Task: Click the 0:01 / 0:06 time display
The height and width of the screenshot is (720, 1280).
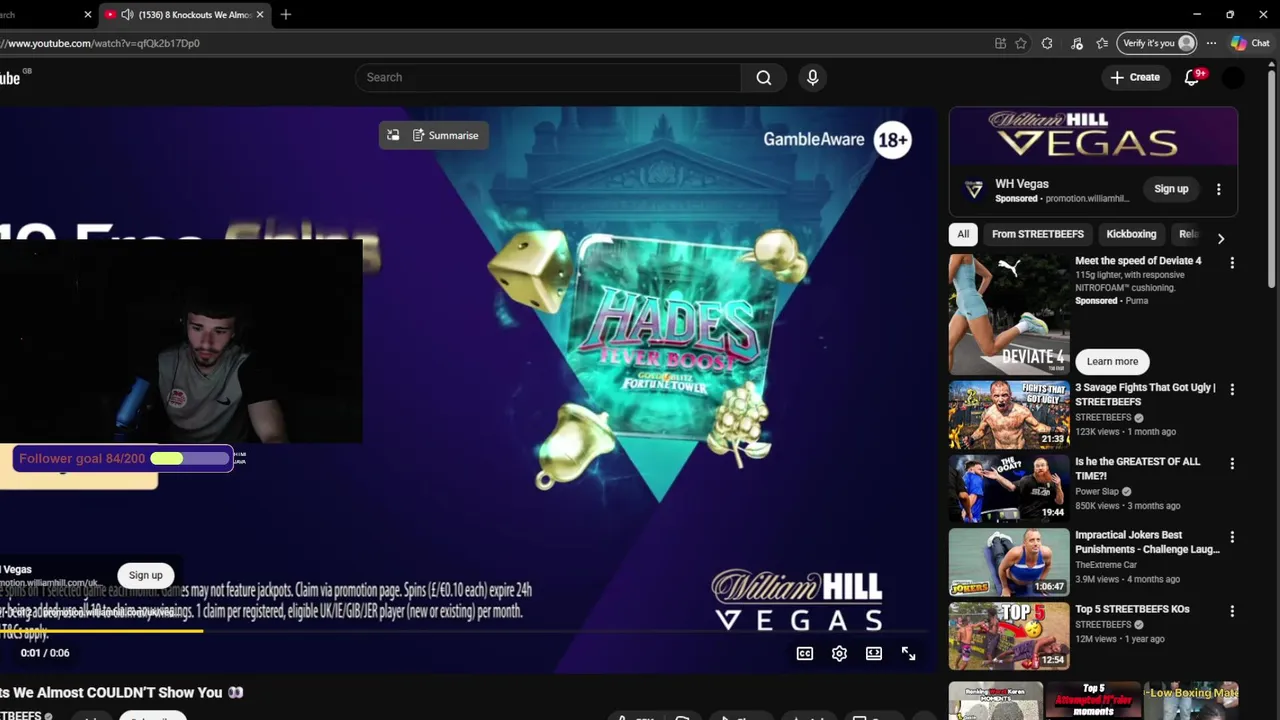Action: coord(45,653)
